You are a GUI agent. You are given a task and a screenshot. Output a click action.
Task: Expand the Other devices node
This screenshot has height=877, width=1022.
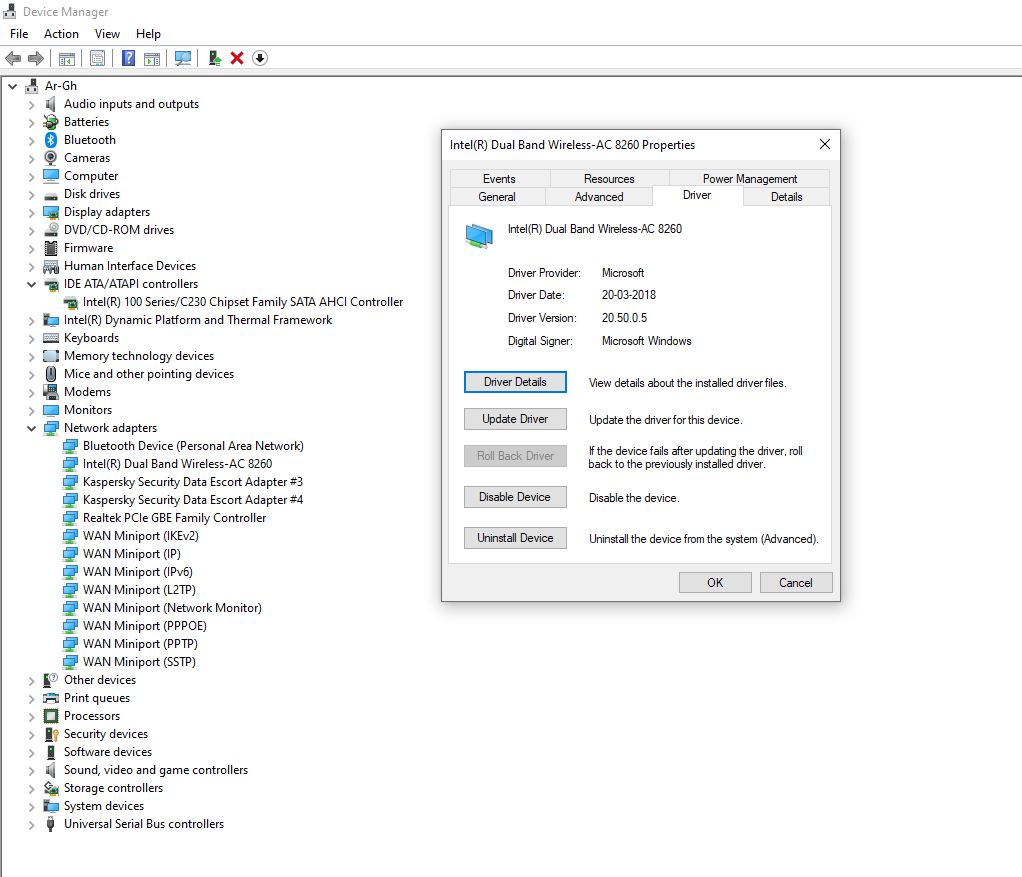(31, 680)
